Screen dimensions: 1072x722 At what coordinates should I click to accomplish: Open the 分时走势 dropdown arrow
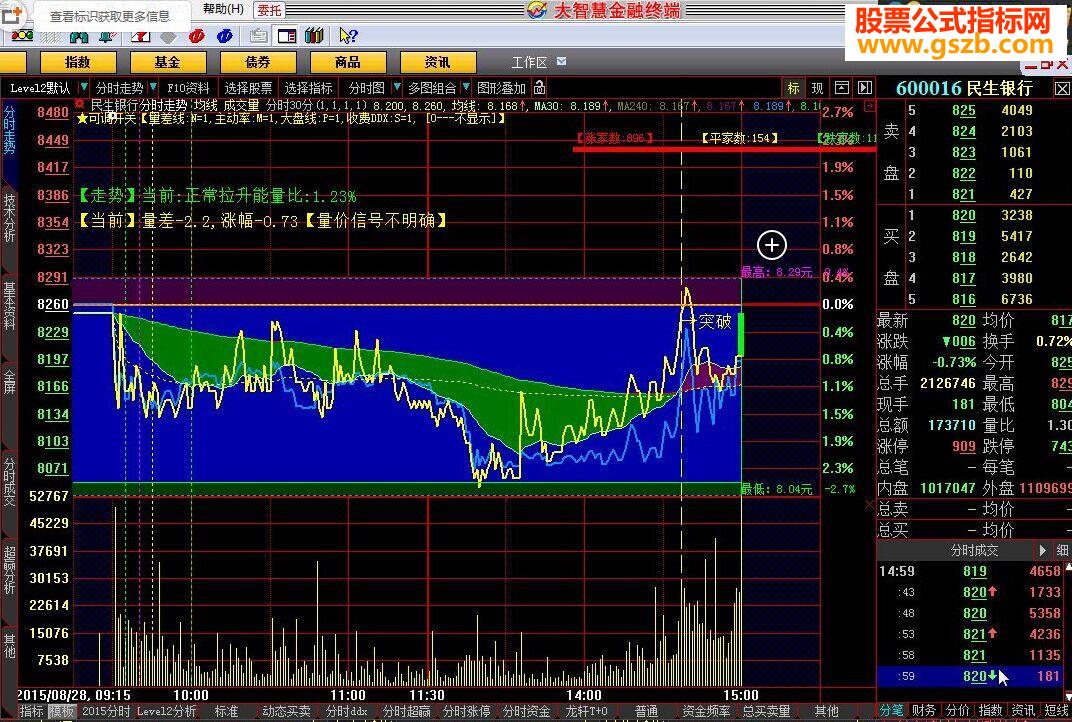click(x=153, y=88)
